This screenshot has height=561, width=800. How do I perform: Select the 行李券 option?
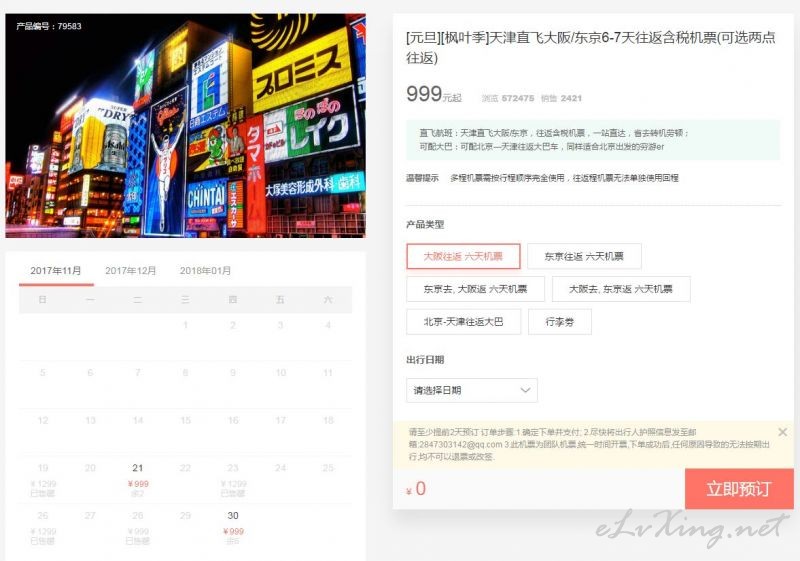coord(560,322)
